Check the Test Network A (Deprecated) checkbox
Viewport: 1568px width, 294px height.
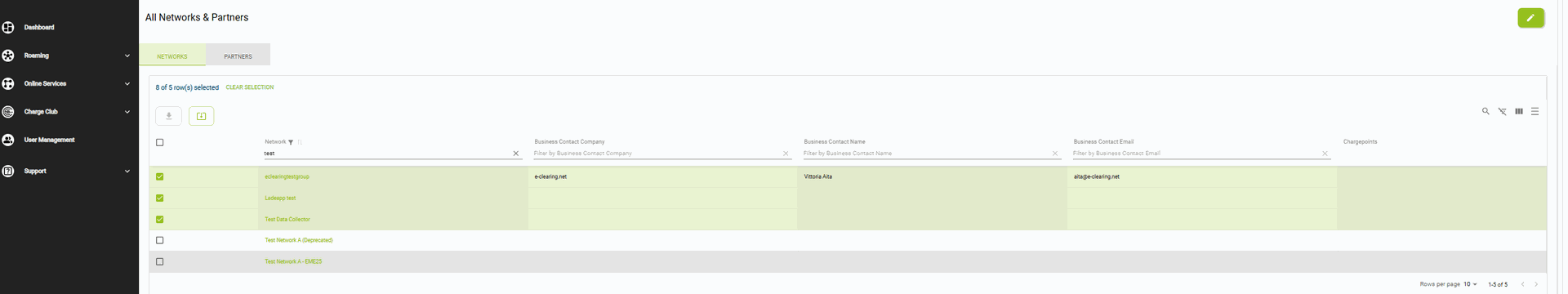(x=159, y=240)
